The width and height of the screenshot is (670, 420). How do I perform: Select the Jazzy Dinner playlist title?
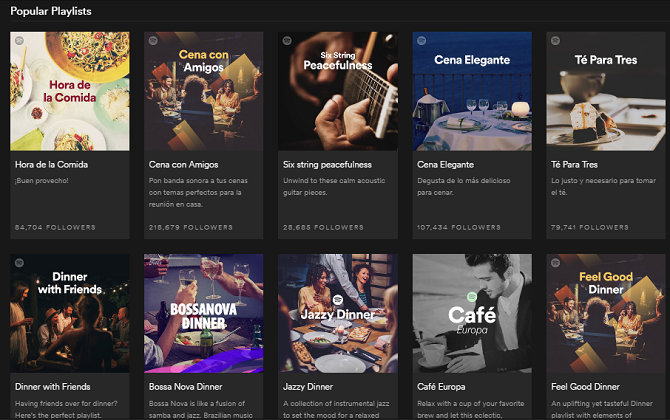306,387
